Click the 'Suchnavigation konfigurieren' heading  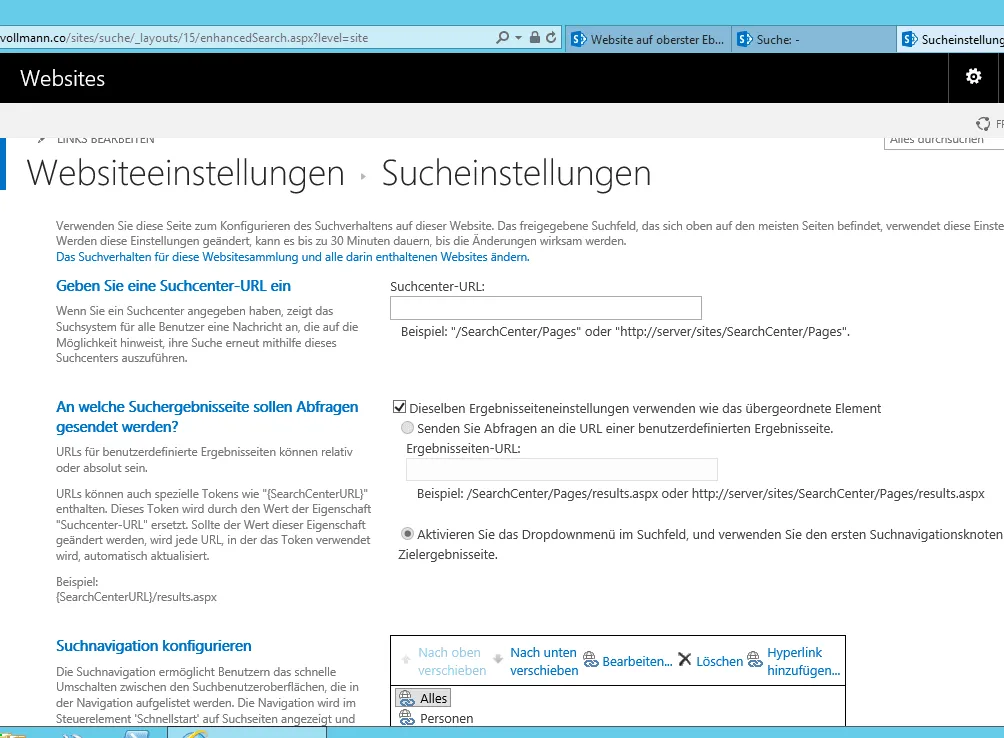click(154, 645)
